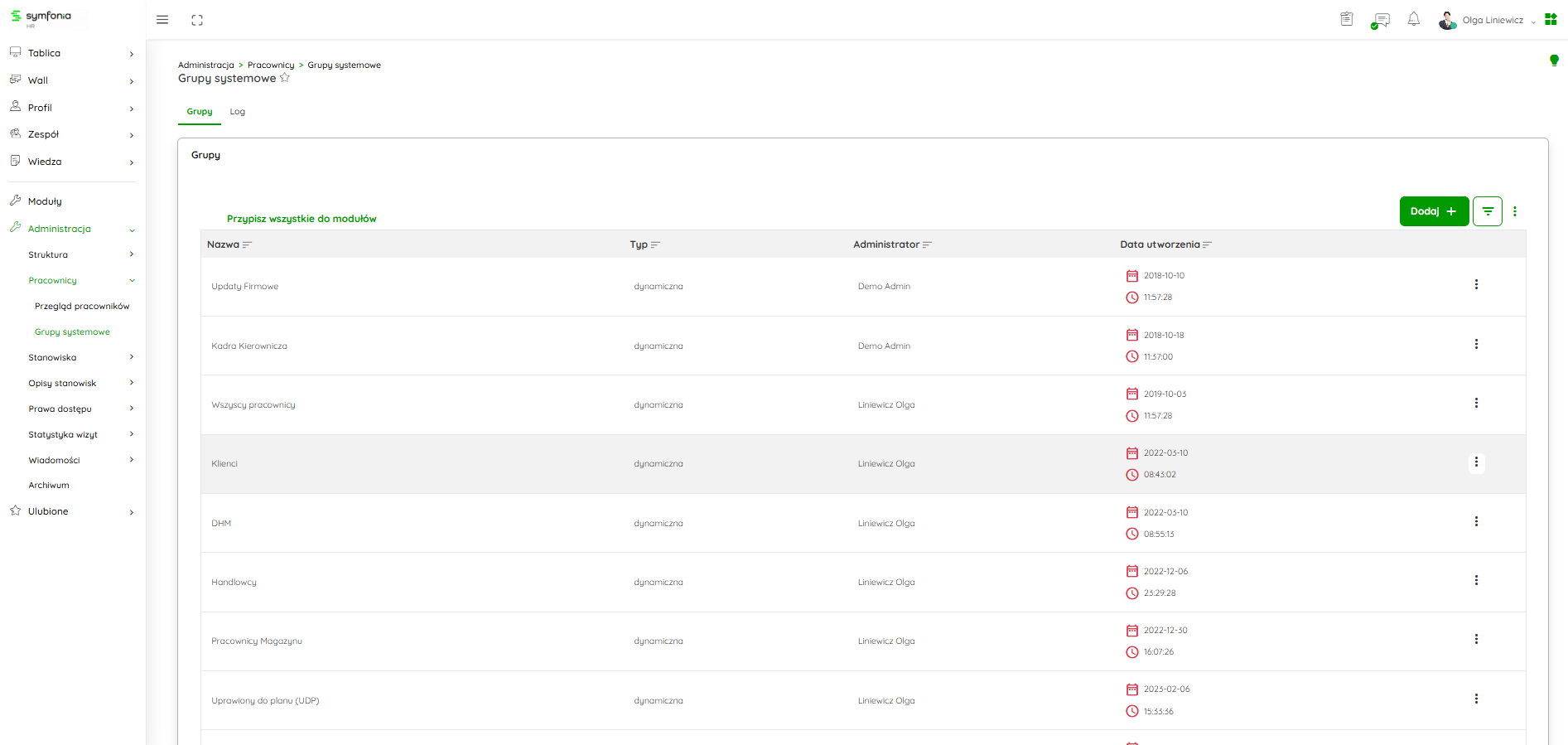
Task: Switch to Grupy tab
Action: point(200,111)
